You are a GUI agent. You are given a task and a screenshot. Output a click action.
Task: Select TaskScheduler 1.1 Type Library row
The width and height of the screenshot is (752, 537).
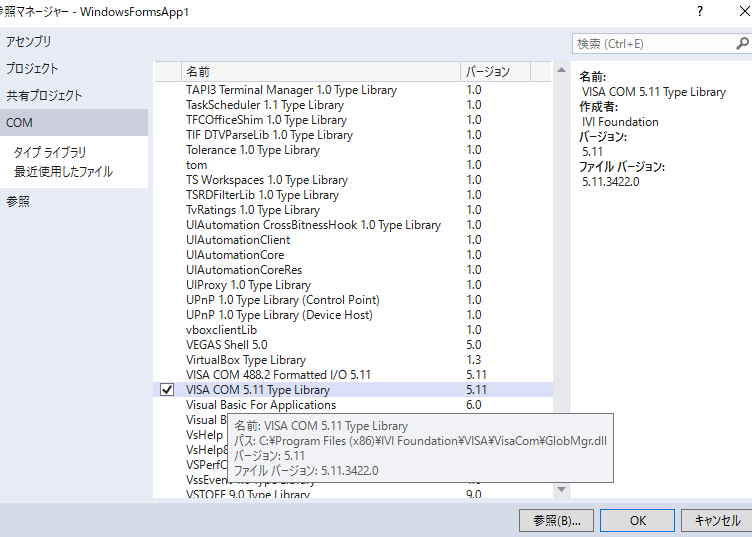[352, 105]
